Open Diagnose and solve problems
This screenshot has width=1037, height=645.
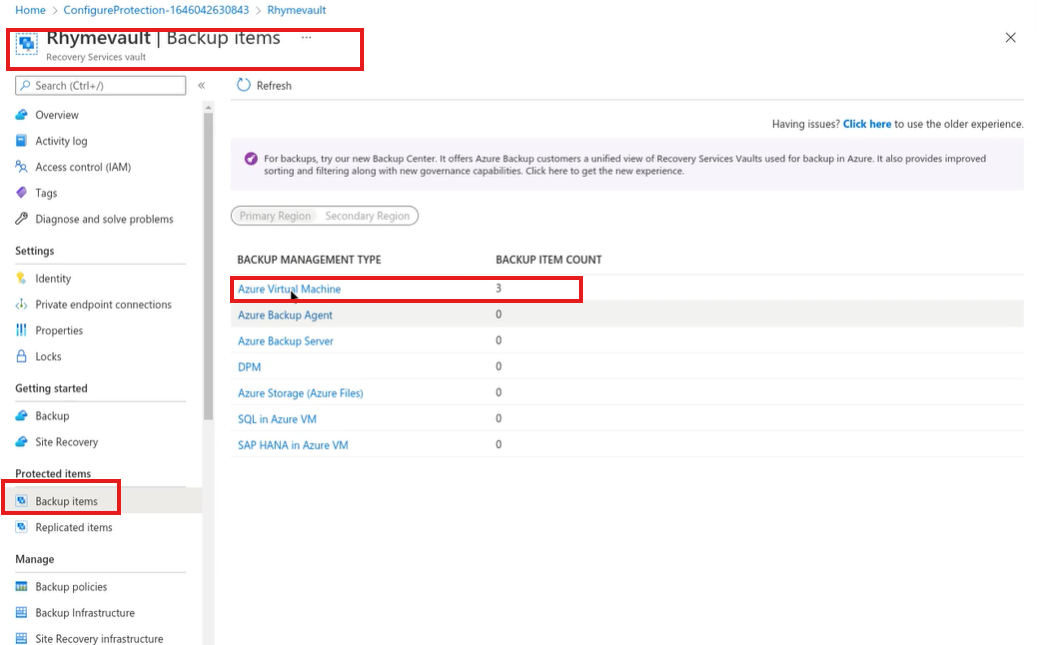click(x=104, y=219)
